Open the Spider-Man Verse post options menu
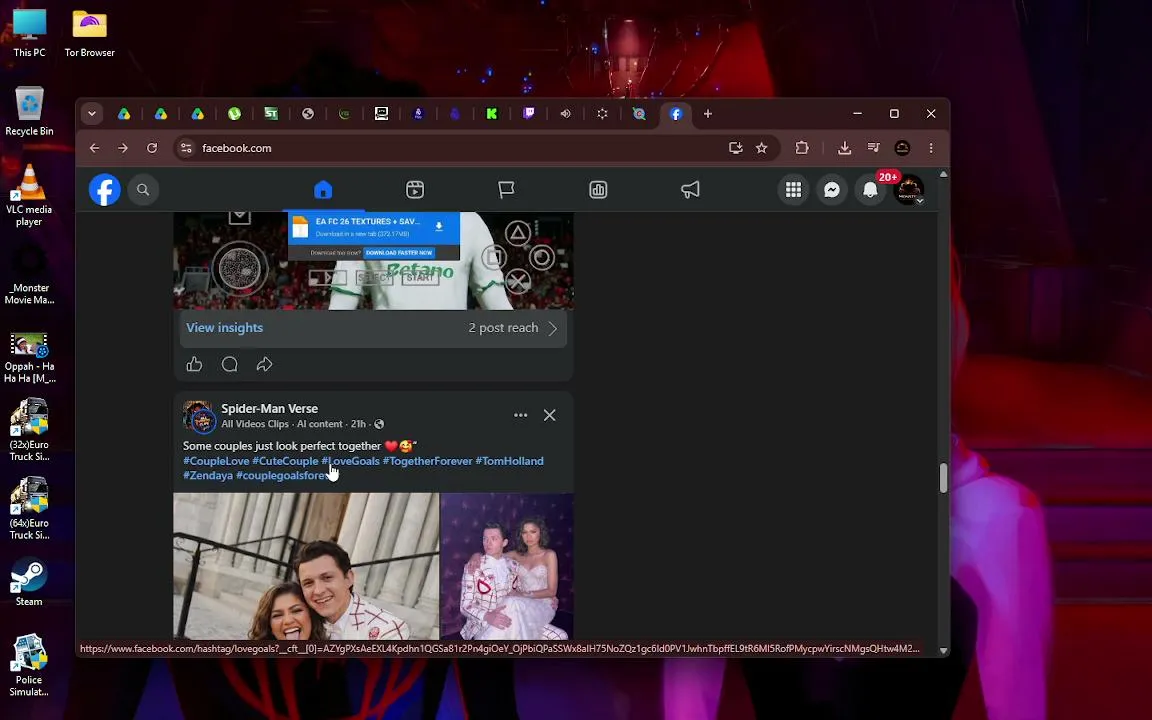 [520, 415]
